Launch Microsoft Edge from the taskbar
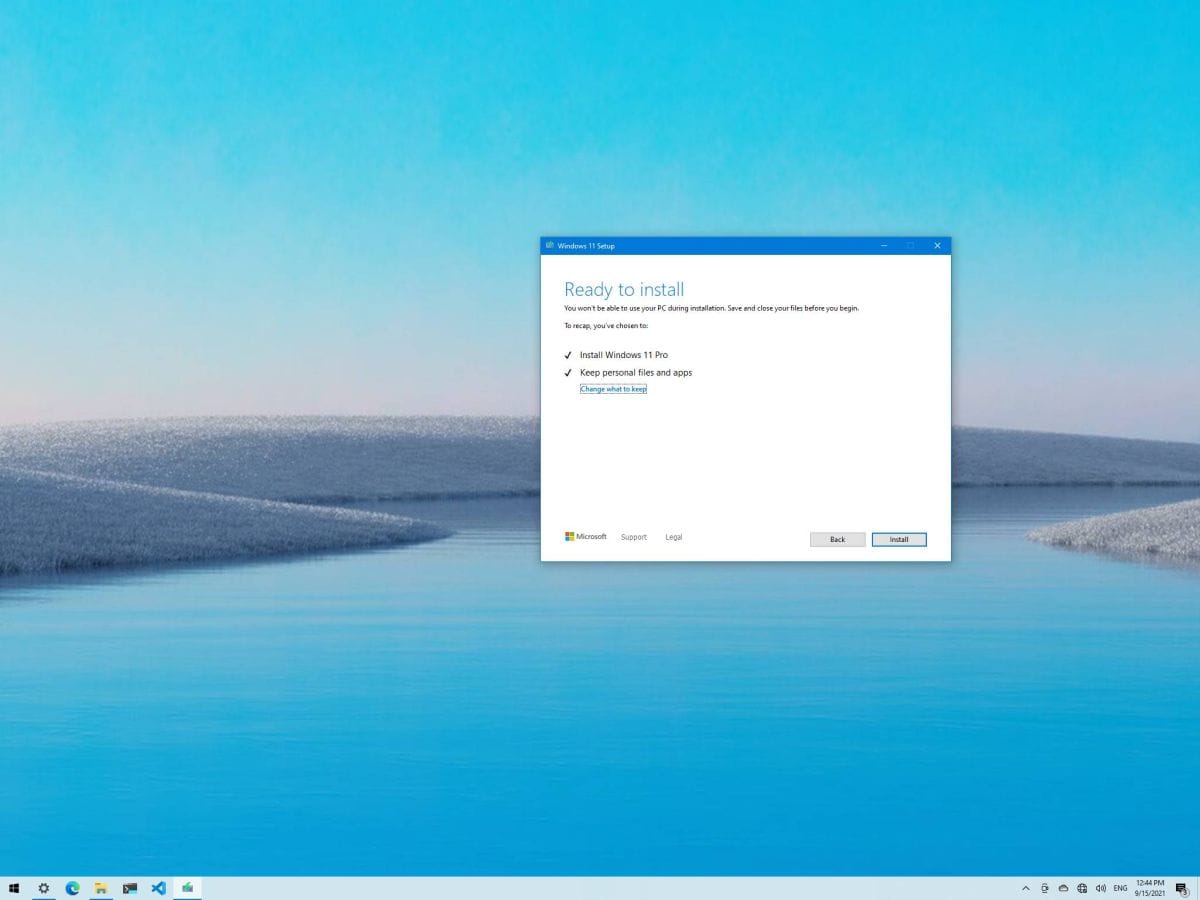 tap(72, 888)
